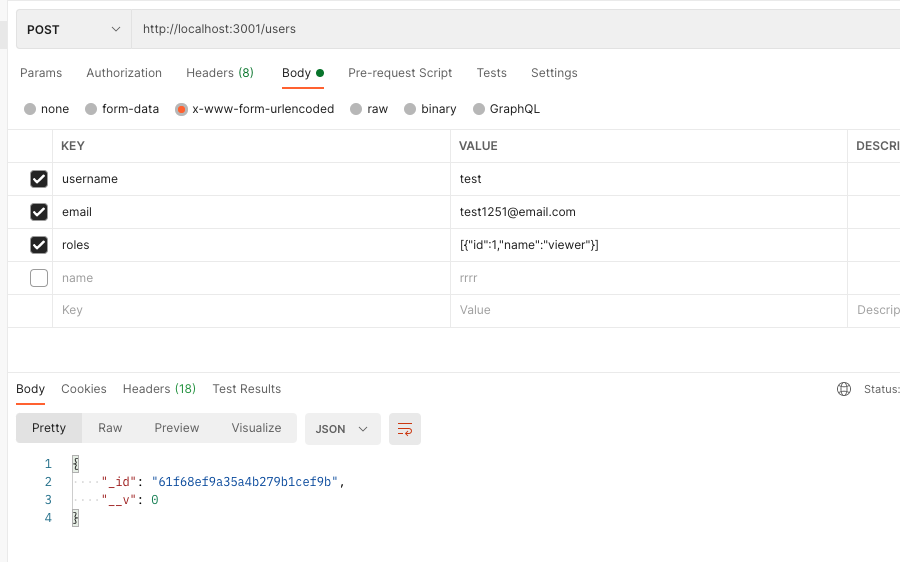Switch to Raw response view
This screenshot has height=562, width=900.
point(110,428)
